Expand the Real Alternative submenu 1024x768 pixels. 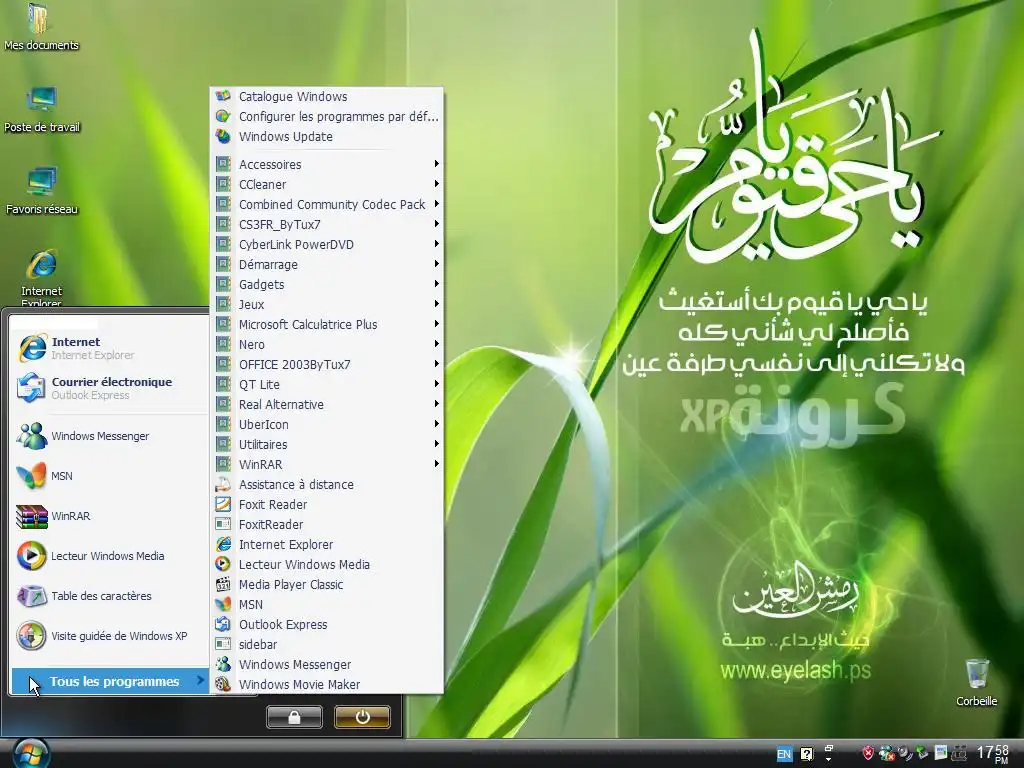[x=327, y=404]
